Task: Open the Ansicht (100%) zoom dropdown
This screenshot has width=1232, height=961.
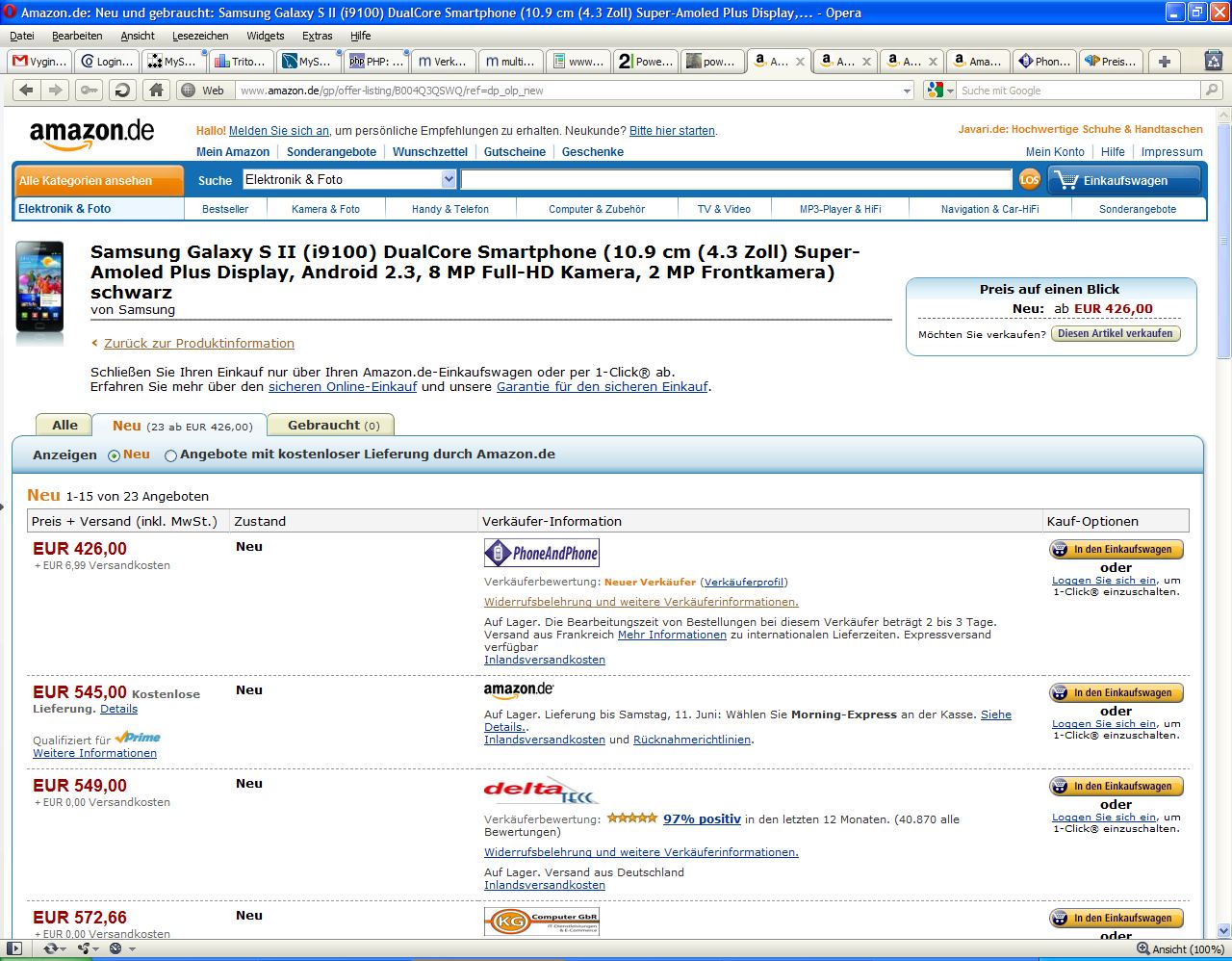Action: coord(1179,948)
